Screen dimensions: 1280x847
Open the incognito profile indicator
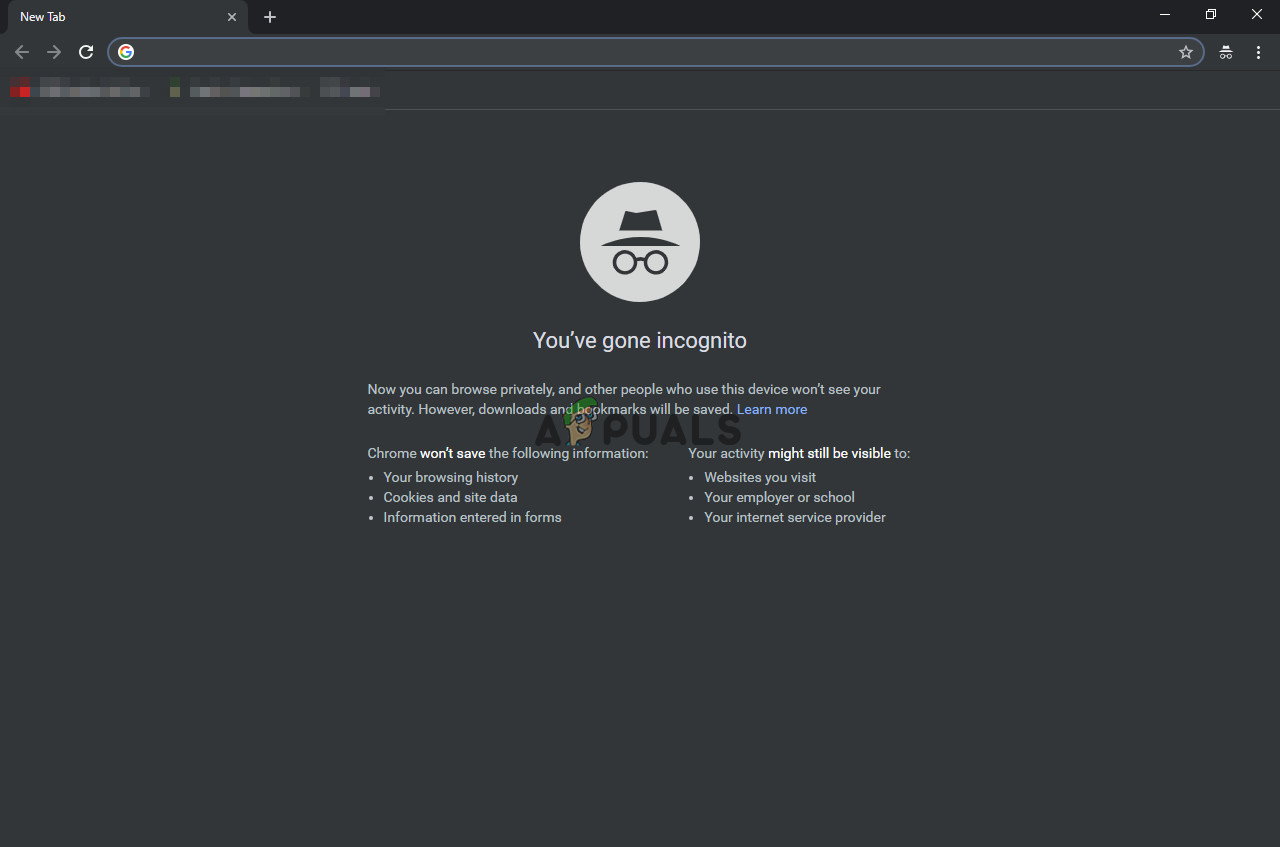[1226, 52]
